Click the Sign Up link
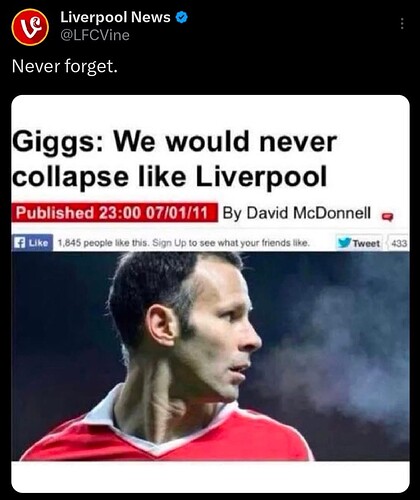The image size is (420, 500). pos(169,243)
